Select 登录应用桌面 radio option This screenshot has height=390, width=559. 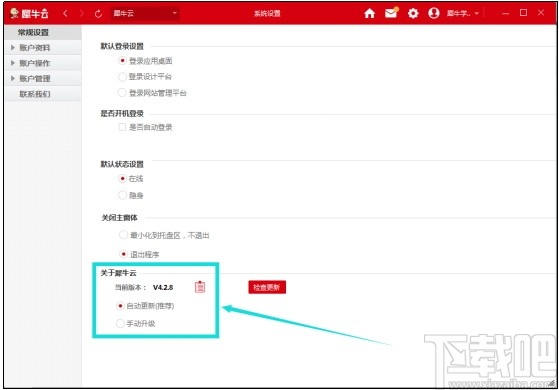pyautogui.click(x=122, y=61)
